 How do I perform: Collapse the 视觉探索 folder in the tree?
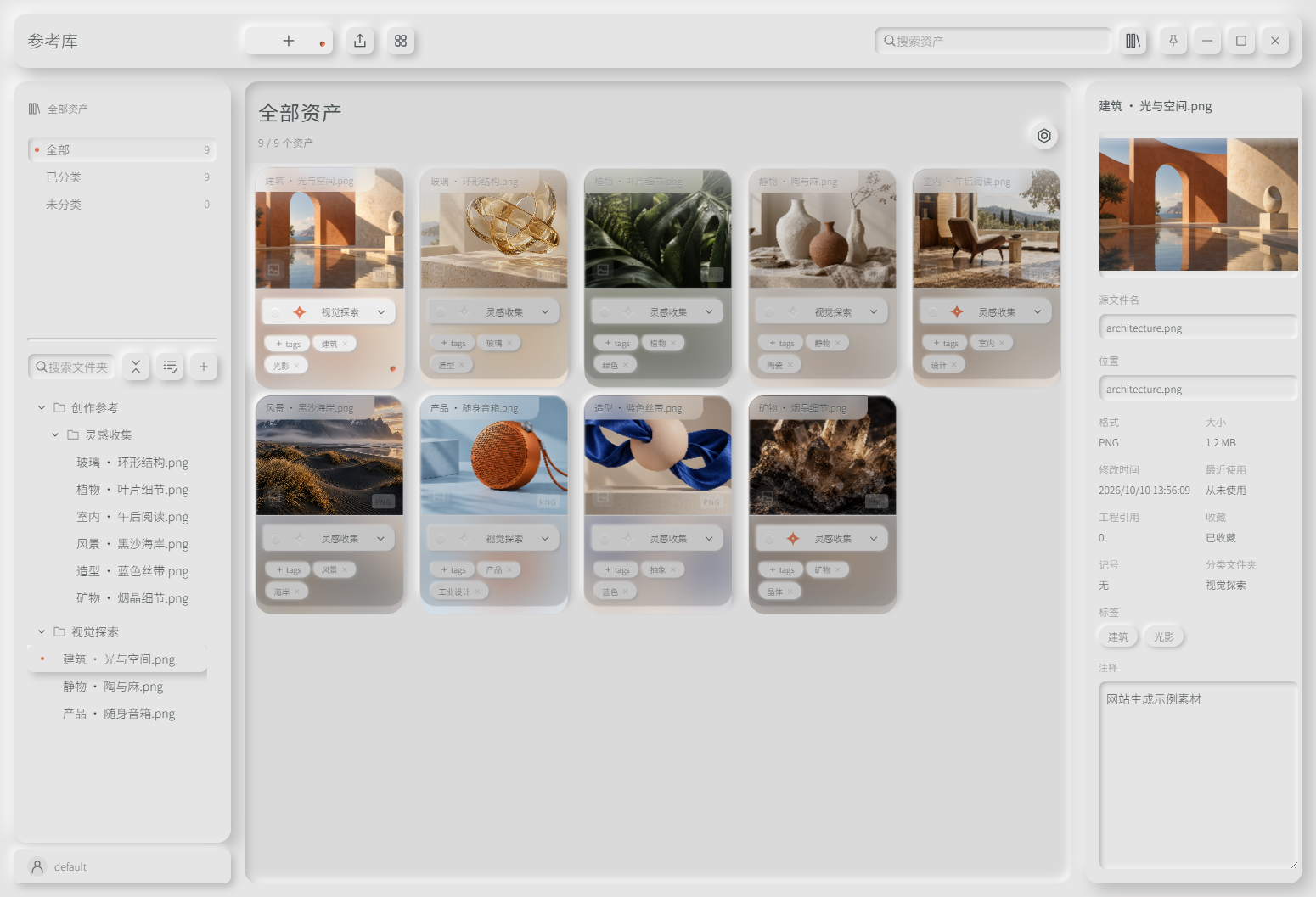tap(42, 632)
